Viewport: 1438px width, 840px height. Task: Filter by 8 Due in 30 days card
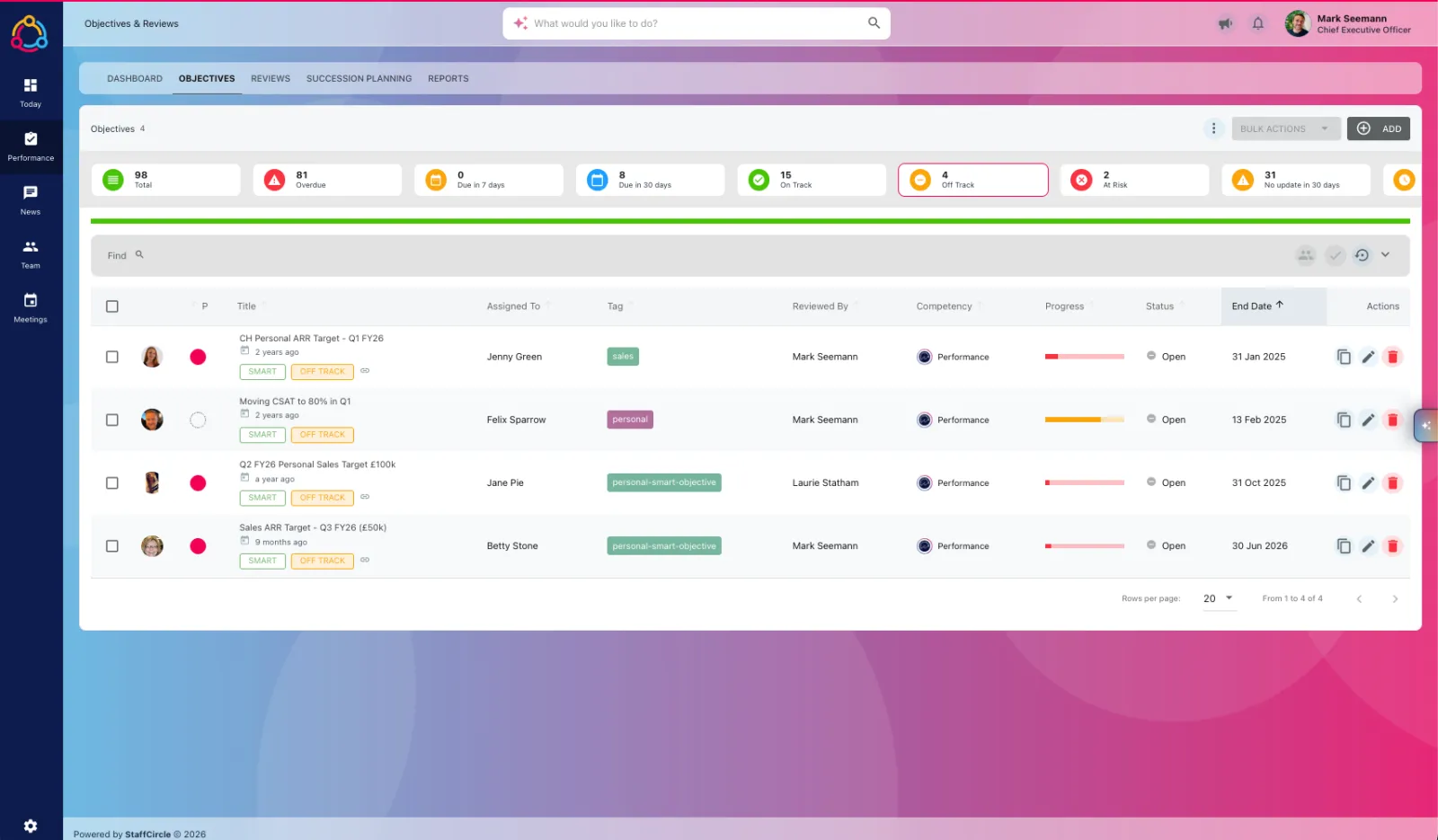click(650, 180)
